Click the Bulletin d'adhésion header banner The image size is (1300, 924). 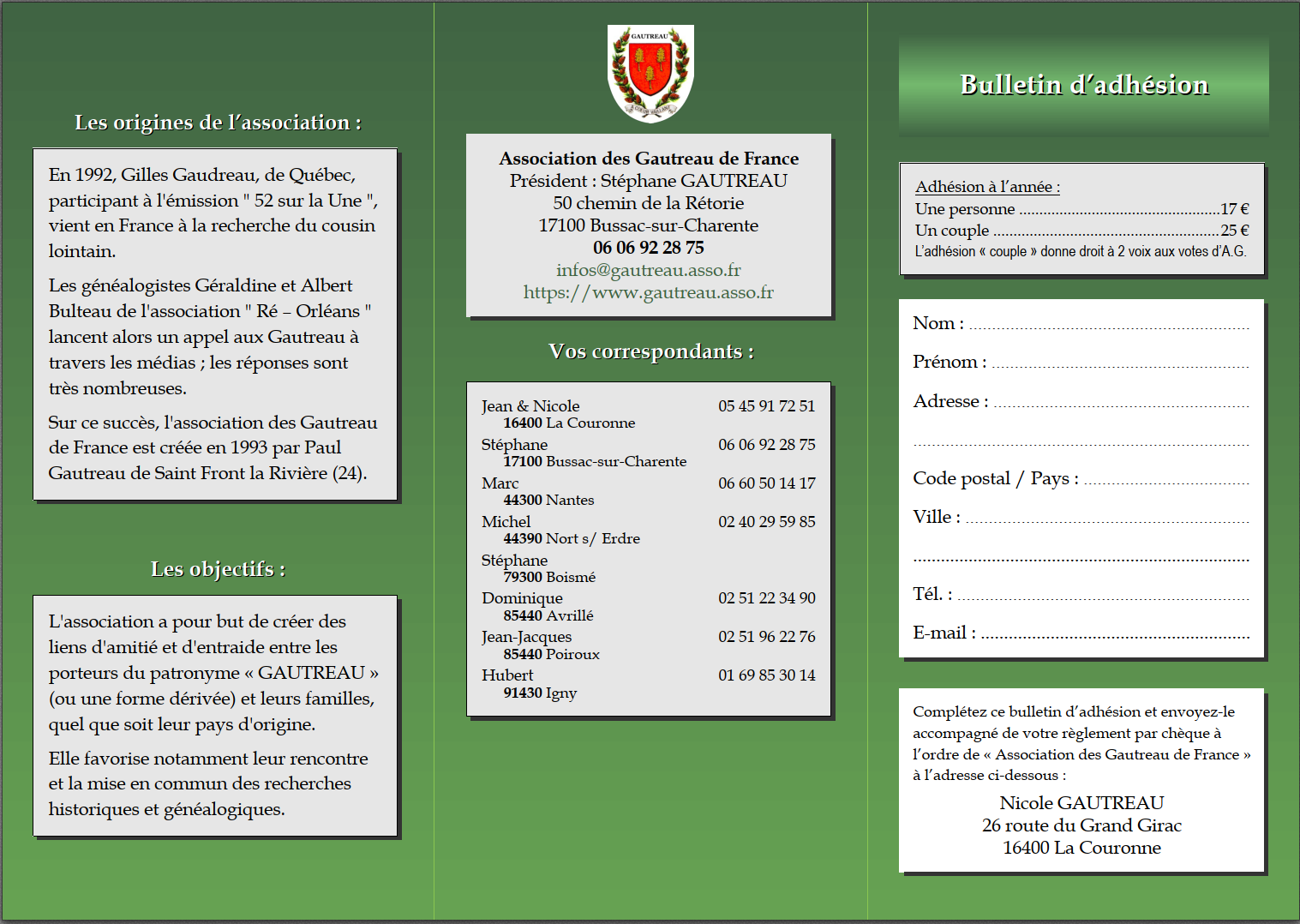pos(1084,85)
